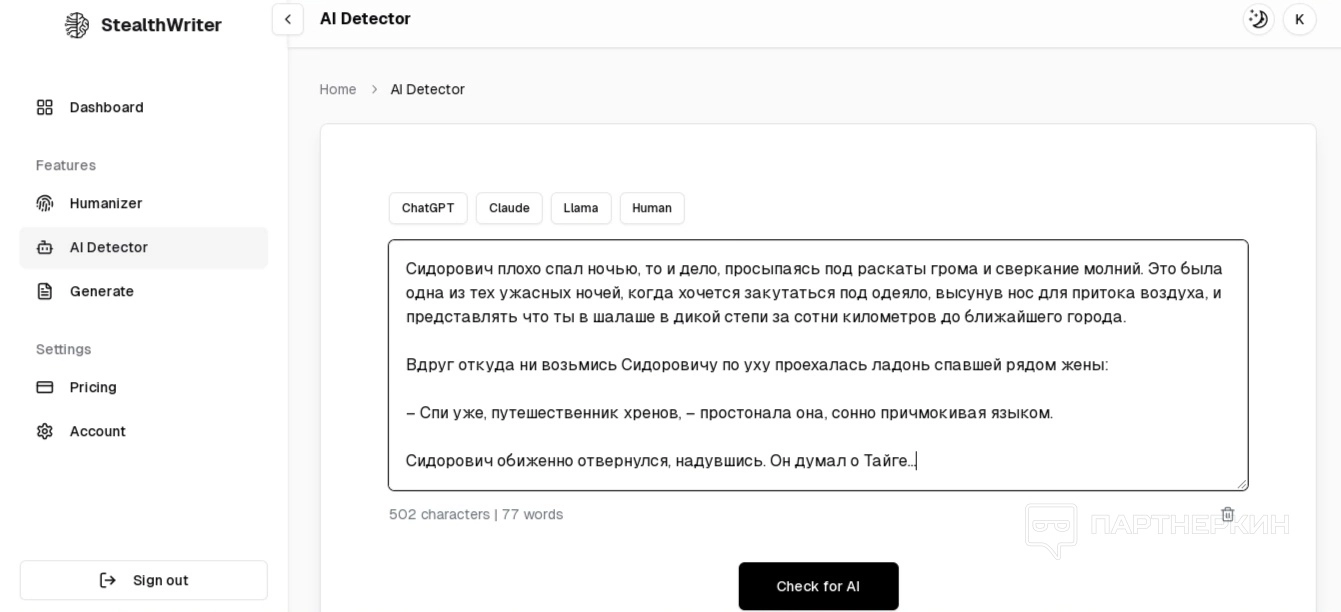Load the Llama sample text
Screen dimensions: 1341x612
(581, 208)
